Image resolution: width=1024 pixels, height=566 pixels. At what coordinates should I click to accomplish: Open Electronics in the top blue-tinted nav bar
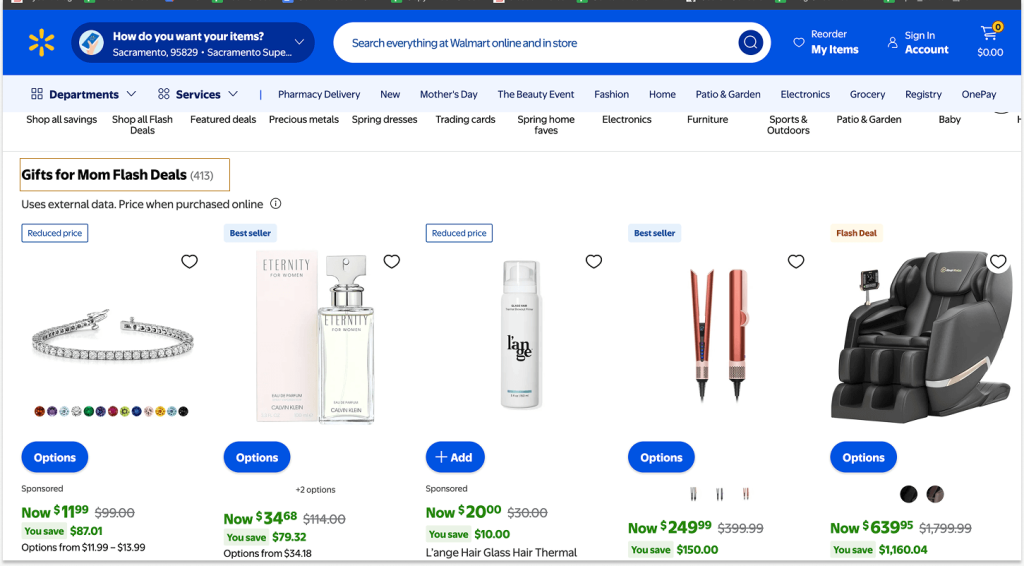(x=805, y=94)
